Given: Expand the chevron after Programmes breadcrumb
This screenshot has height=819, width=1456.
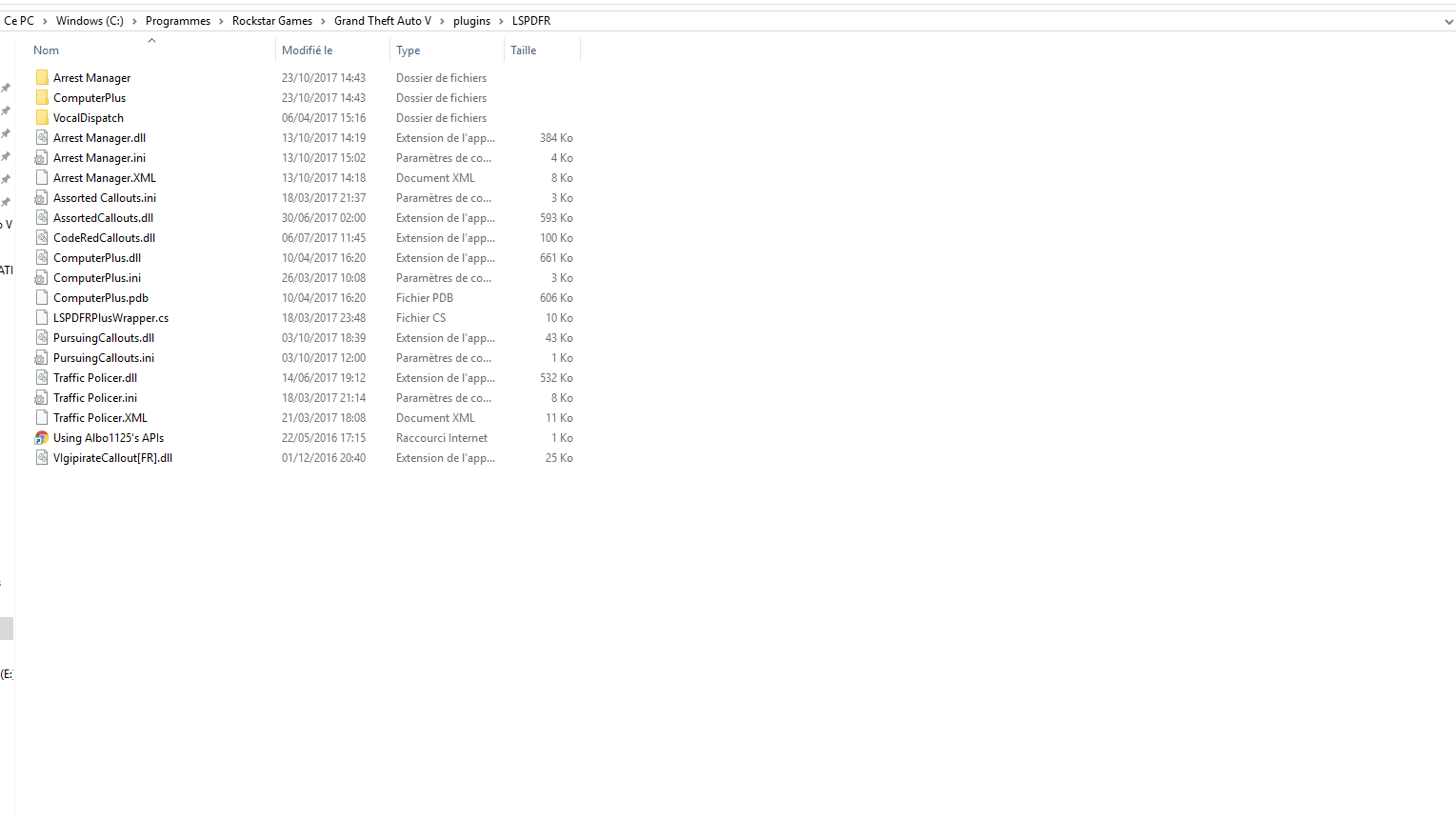Looking at the screenshot, I should (x=221, y=21).
